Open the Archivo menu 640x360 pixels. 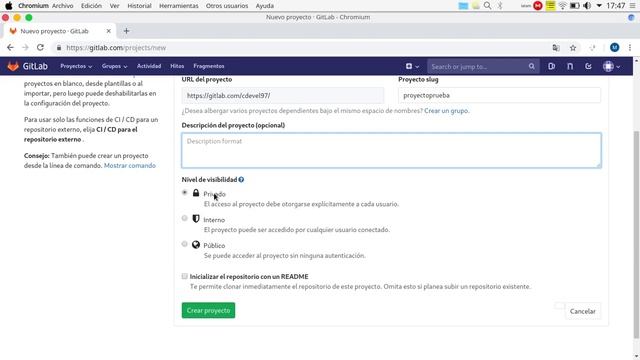(x=62, y=6)
